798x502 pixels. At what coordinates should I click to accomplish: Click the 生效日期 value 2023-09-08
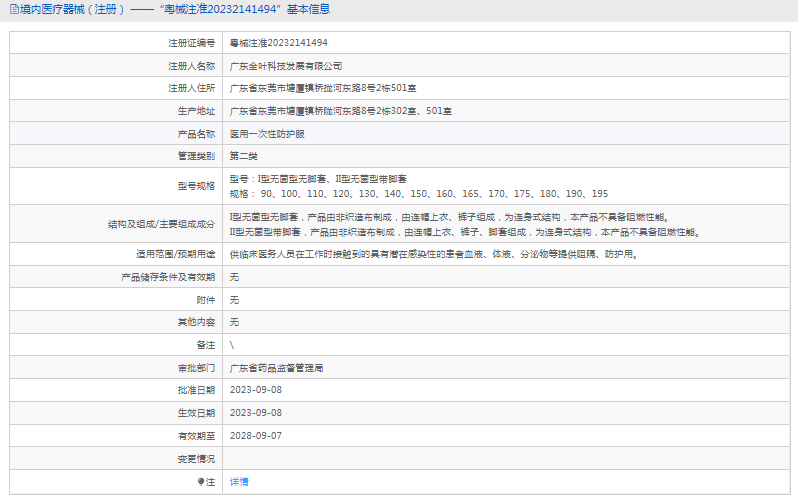pos(255,413)
